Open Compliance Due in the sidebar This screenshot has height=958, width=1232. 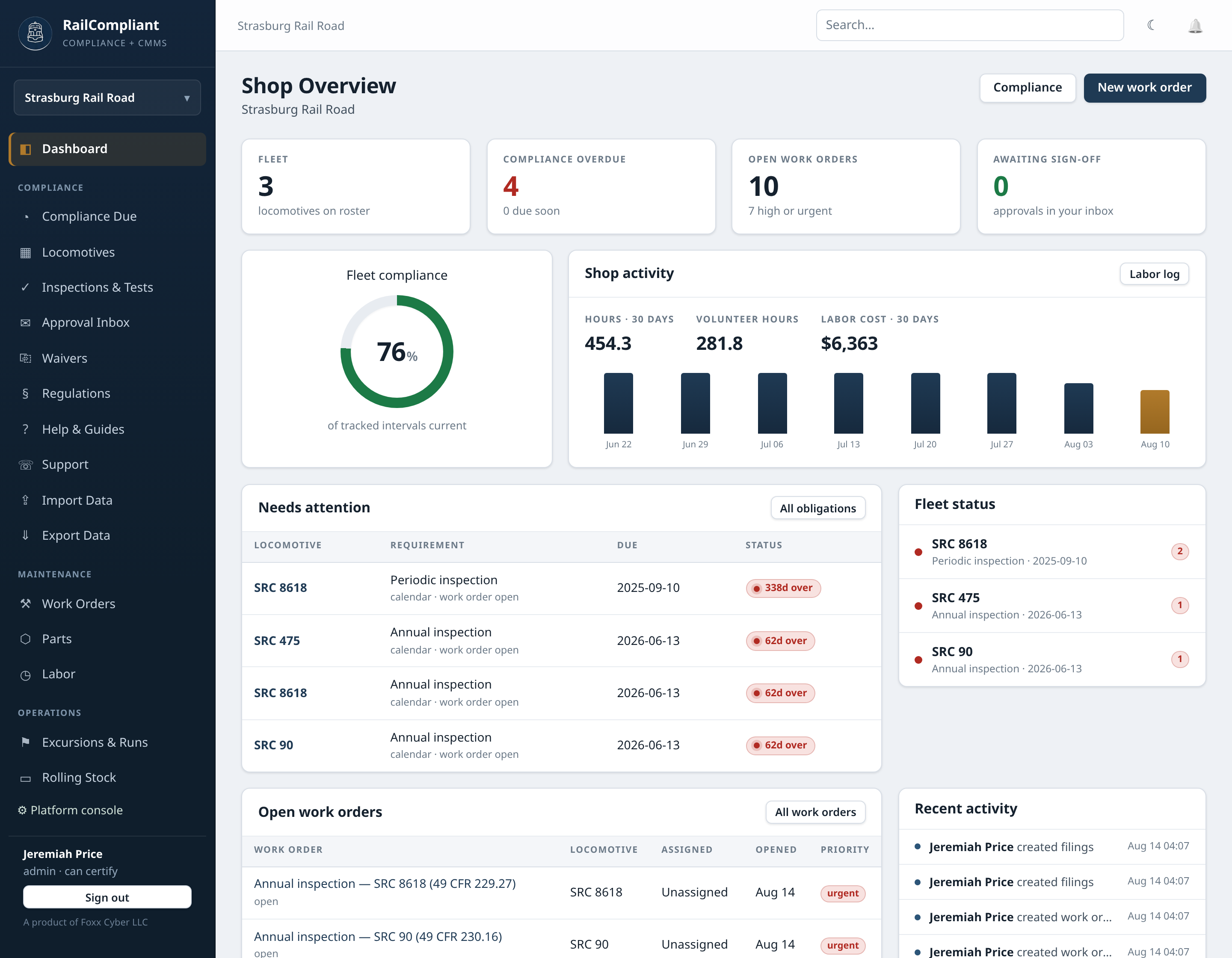coord(107,216)
